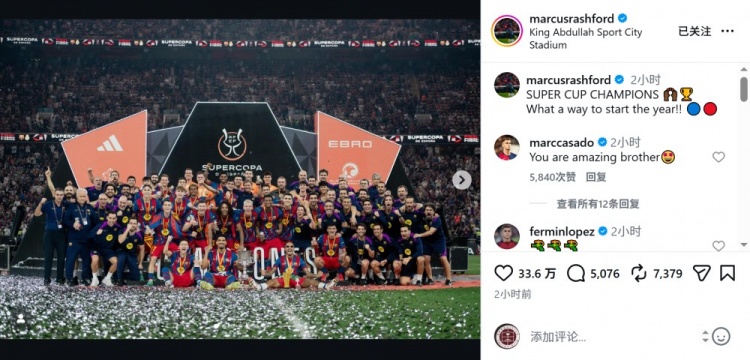Screen dimensions: 750x360
Task: Open King Abdullah Sport City Stadium location
Action: tap(585, 39)
